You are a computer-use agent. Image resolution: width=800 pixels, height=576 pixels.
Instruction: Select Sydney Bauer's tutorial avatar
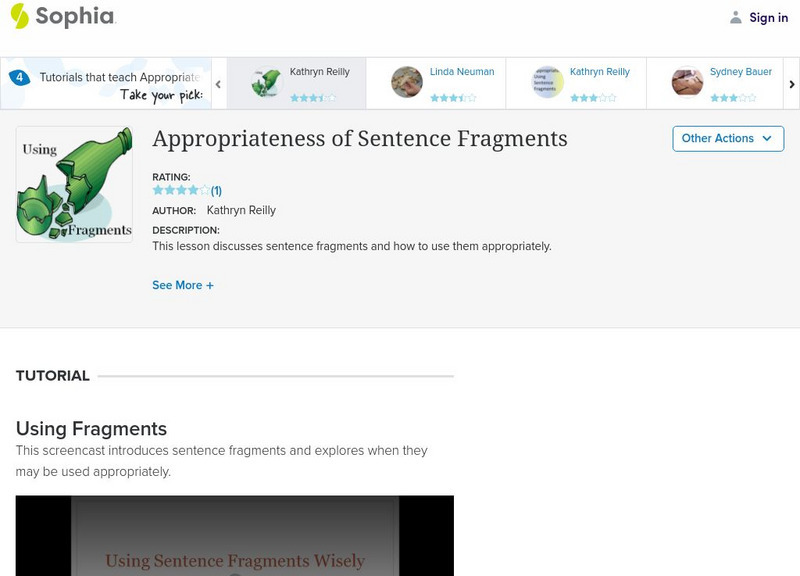click(687, 81)
